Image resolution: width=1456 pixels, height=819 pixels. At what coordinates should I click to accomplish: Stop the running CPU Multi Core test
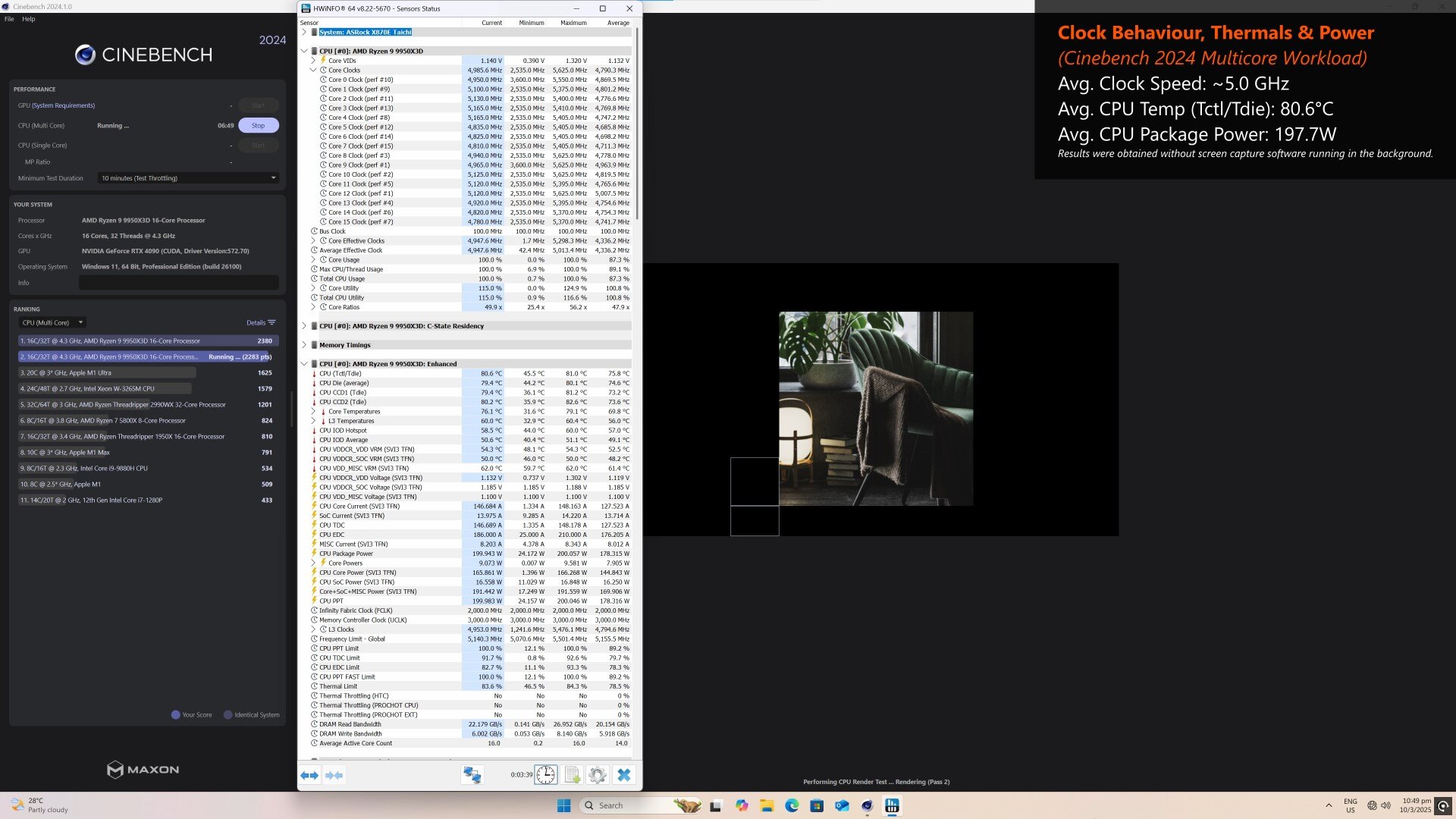click(259, 126)
